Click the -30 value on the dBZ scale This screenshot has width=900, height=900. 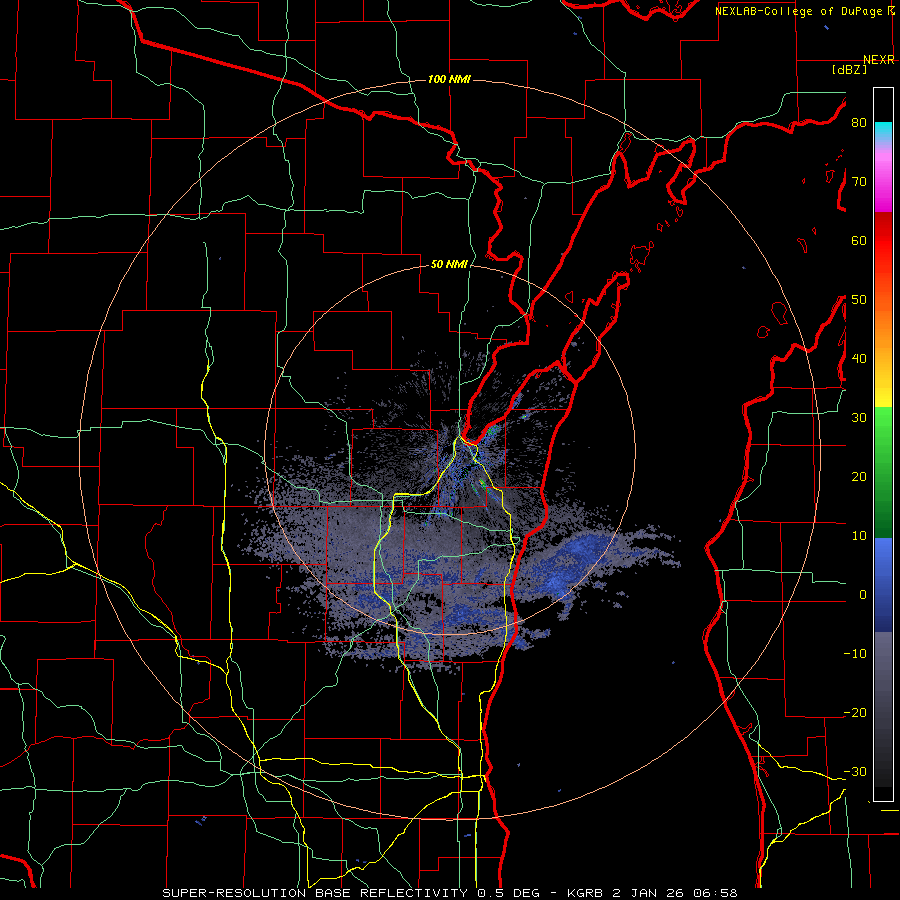point(855,771)
